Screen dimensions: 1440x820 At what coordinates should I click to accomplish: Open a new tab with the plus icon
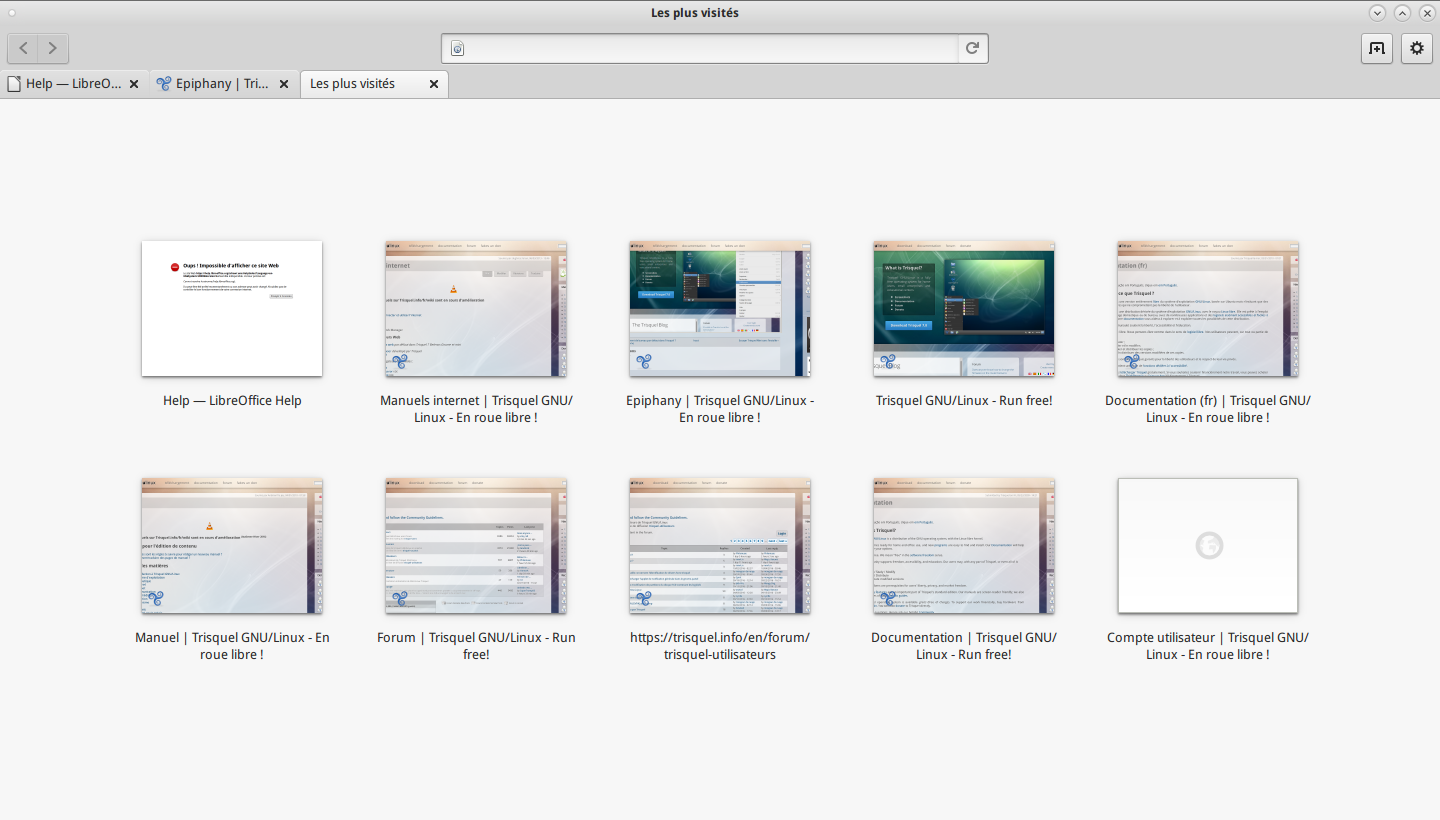tap(1377, 48)
